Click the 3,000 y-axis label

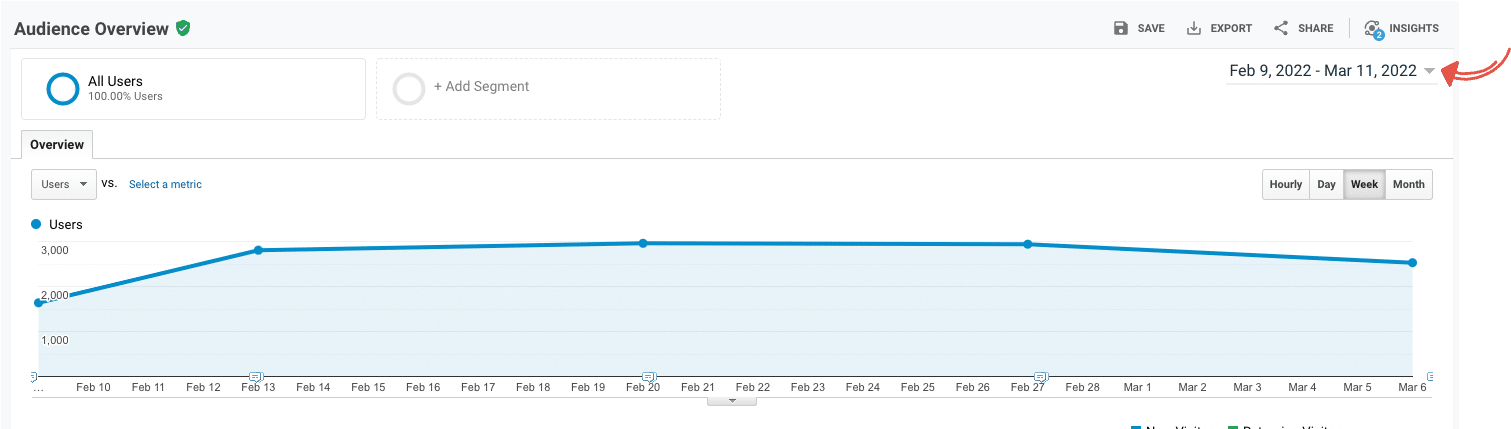(54, 250)
